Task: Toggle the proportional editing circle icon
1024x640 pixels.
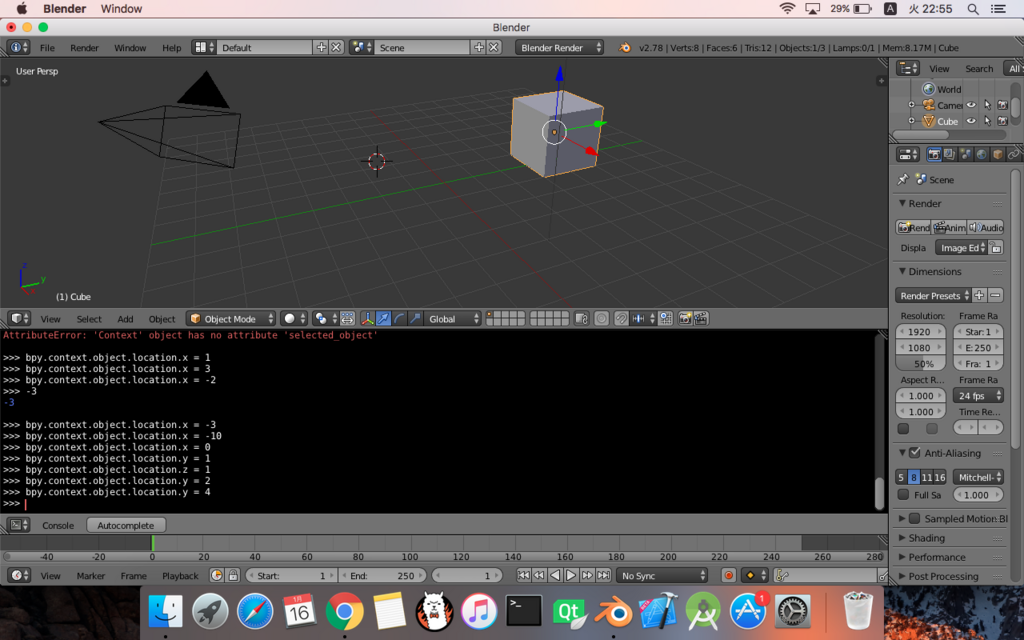Action: coord(601,319)
